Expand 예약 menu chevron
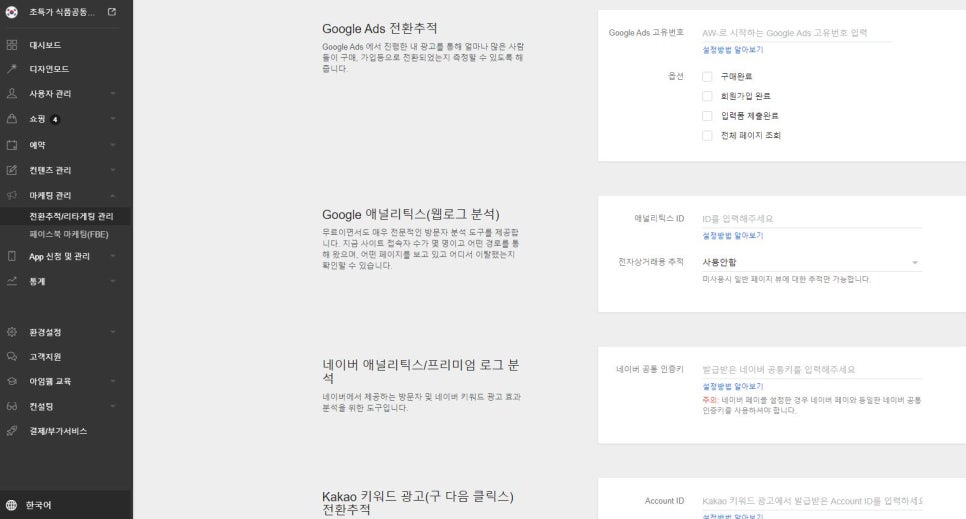The height and width of the screenshot is (519, 966). tap(113, 145)
